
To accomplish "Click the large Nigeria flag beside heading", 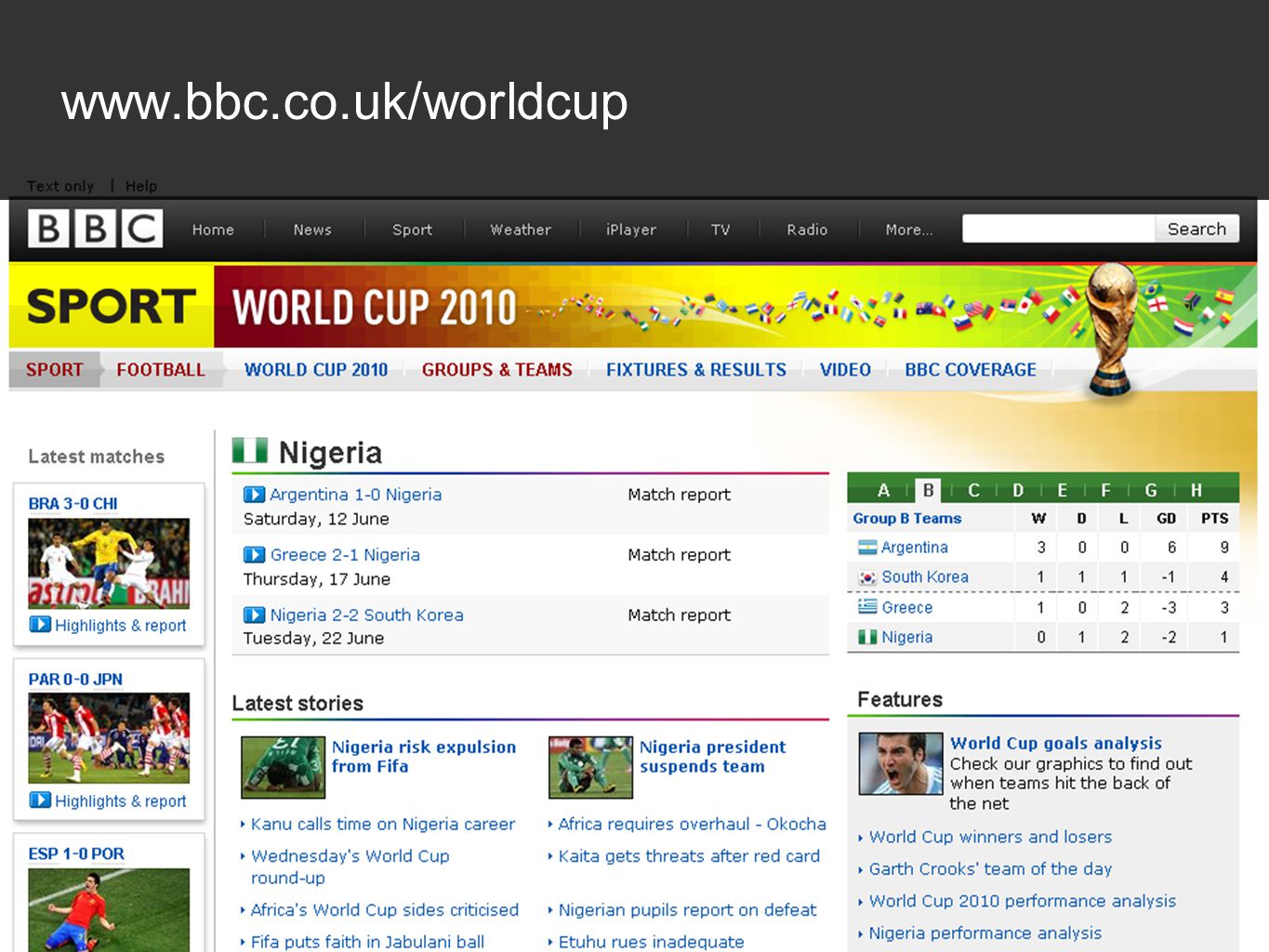I will coord(250,451).
